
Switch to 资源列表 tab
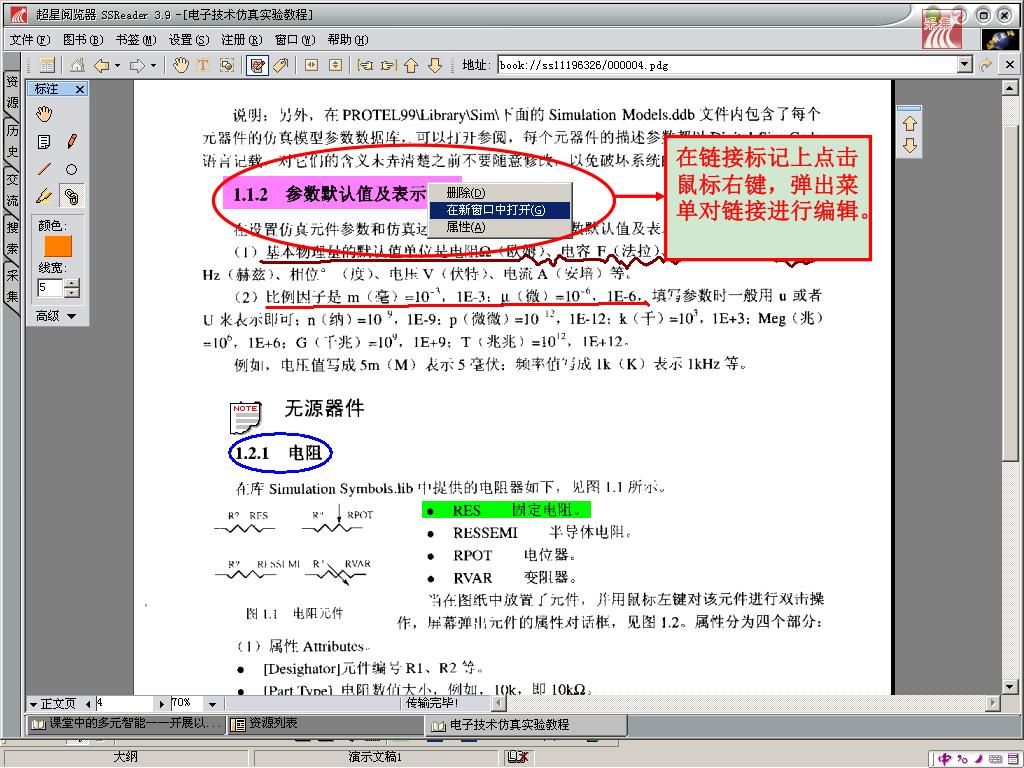coord(327,724)
